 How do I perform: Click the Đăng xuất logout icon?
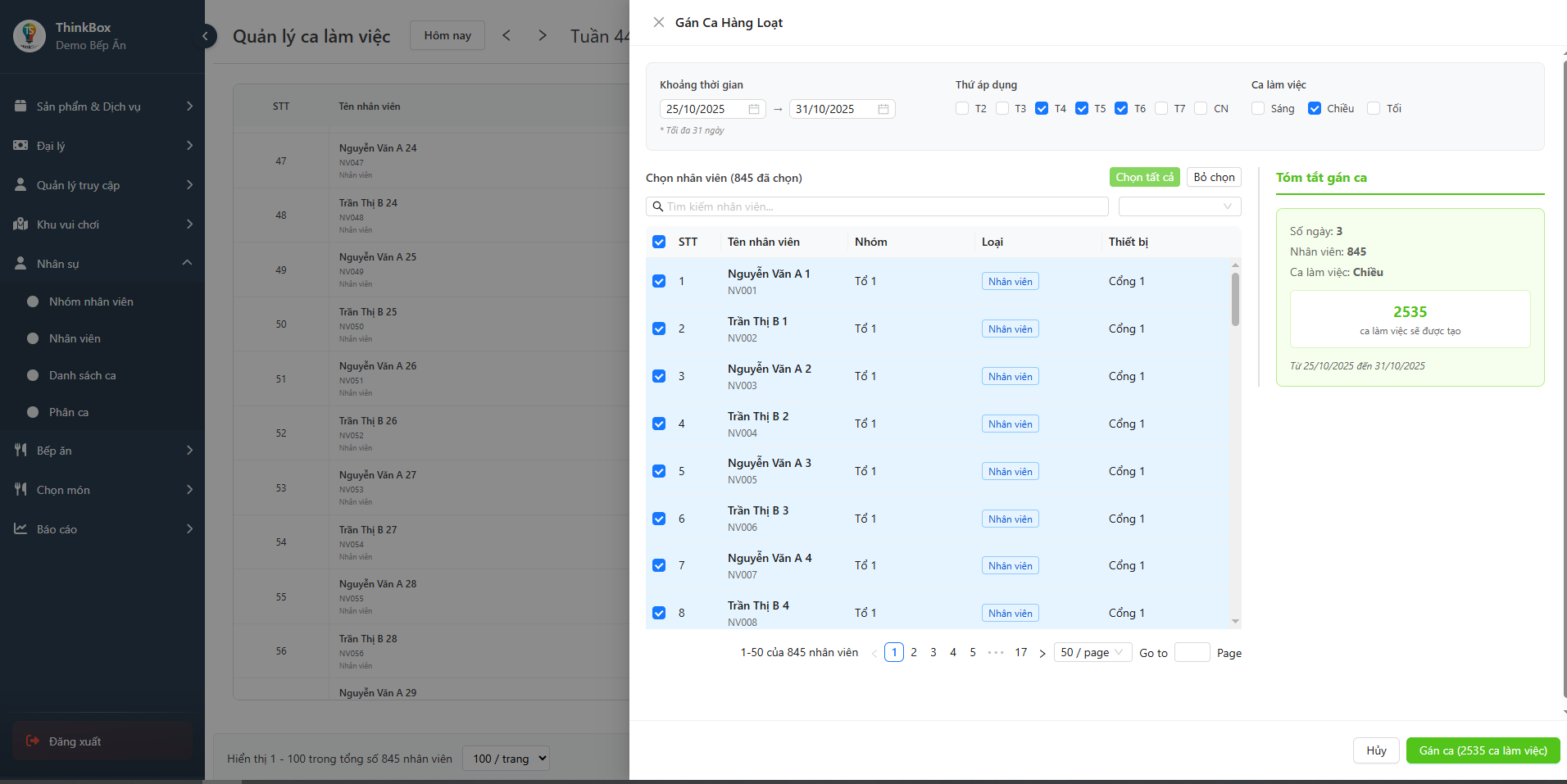click(33, 741)
